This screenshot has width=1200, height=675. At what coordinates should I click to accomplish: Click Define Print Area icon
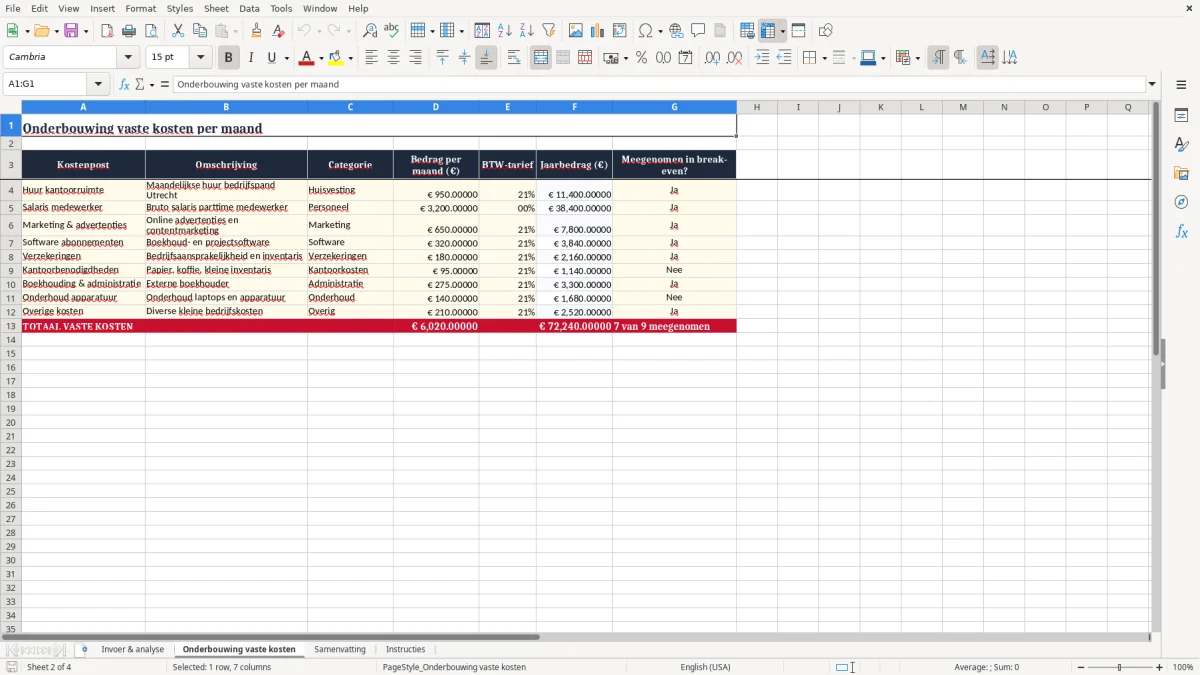point(747,31)
